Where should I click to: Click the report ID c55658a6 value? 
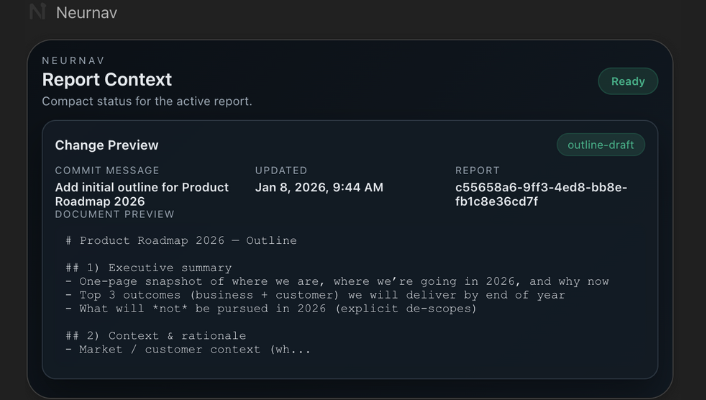(540, 194)
